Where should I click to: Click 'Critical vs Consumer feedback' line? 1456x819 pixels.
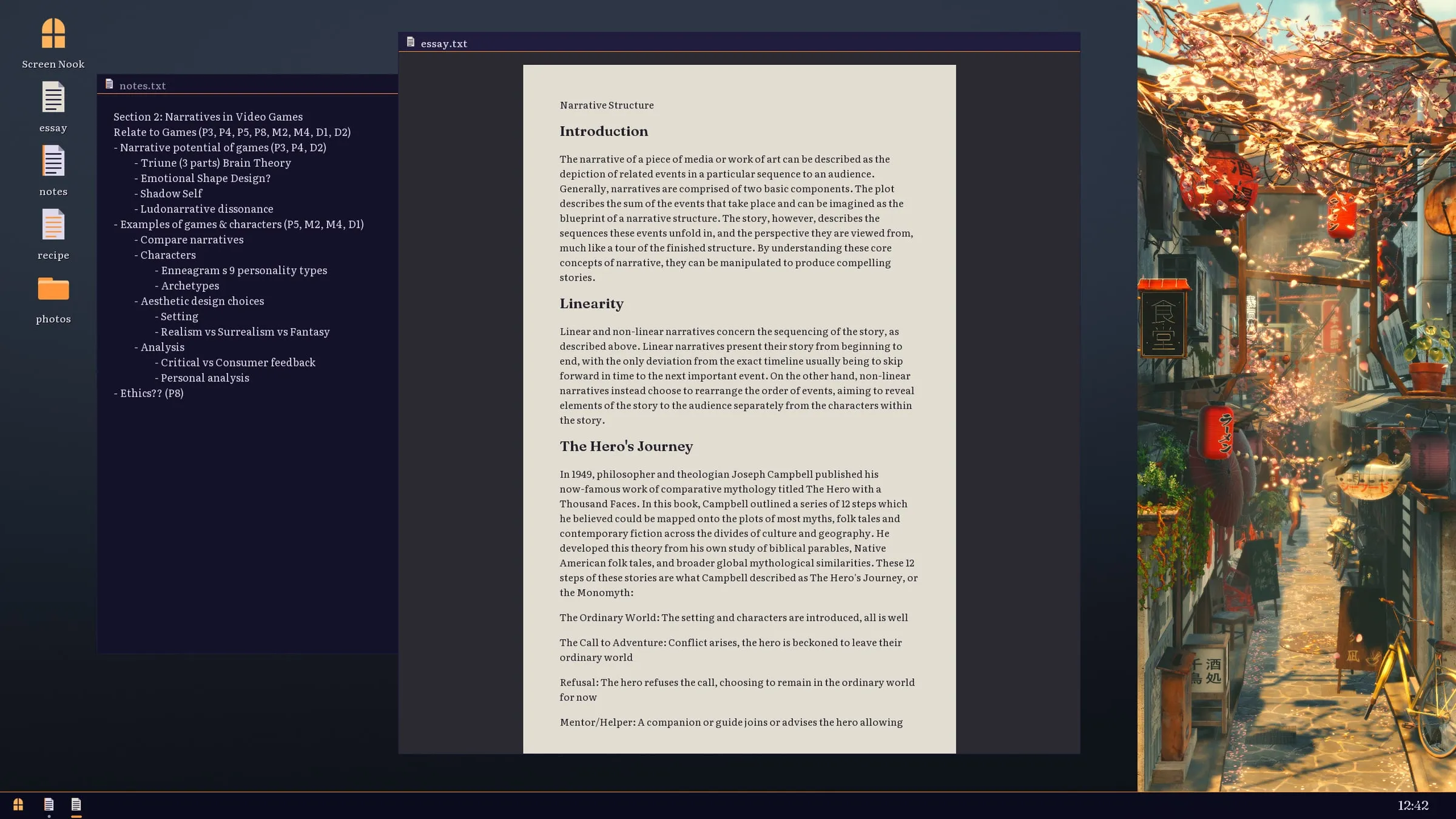[x=235, y=362]
